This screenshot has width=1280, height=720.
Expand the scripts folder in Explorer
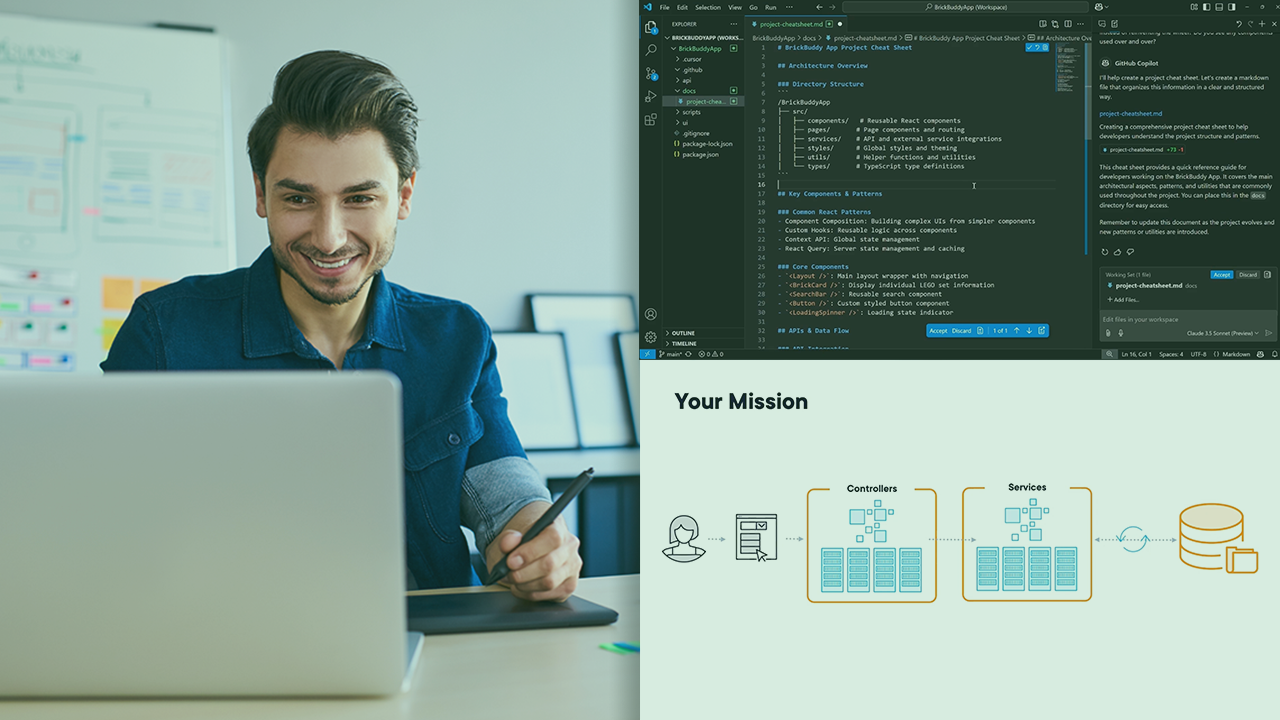pos(691,112)
